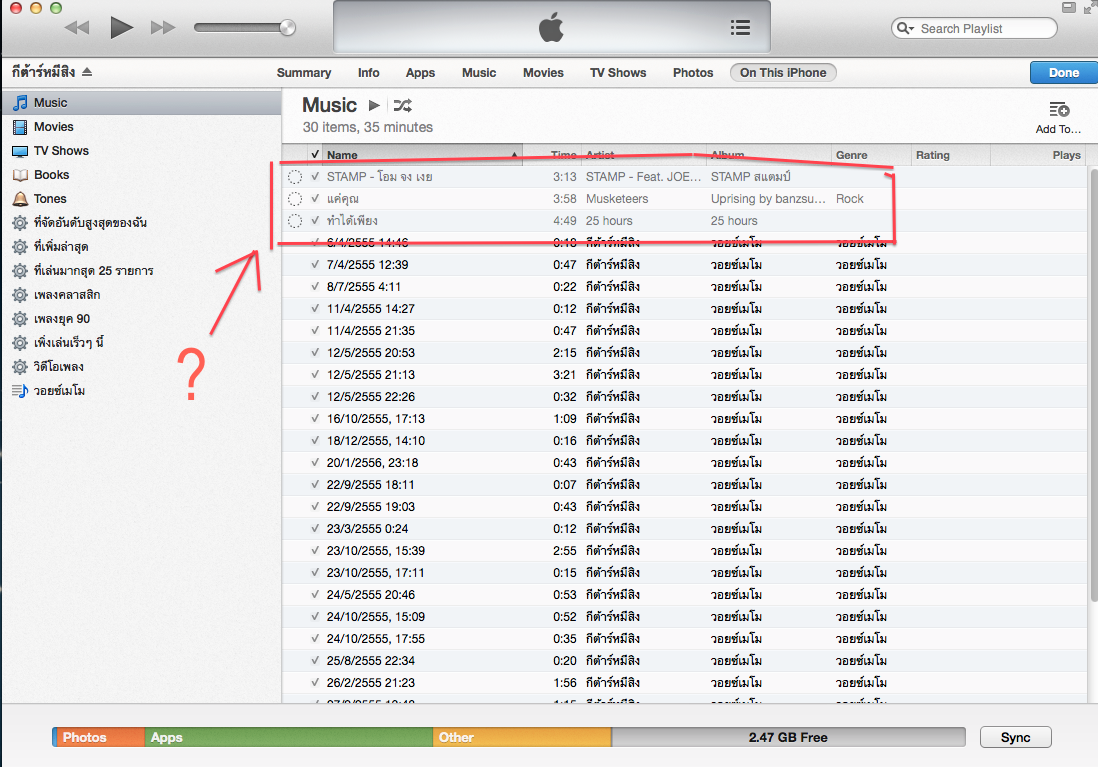The height and width of the screenshot is (767, 1098).
Task: Open the TV Shows tab
Action: coord(618,73)
